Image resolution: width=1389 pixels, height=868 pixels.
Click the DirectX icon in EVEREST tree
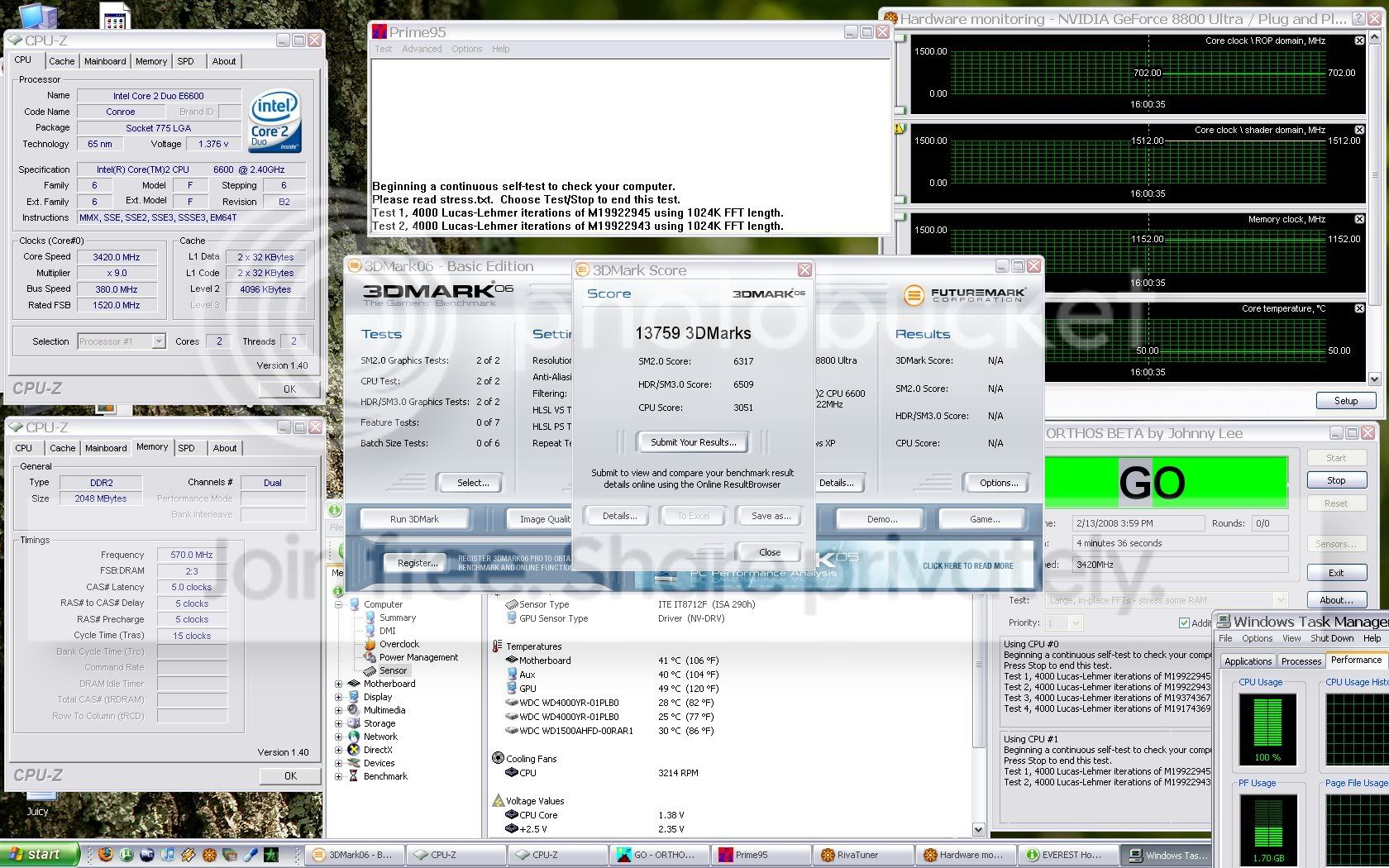(x=354, y=750)
